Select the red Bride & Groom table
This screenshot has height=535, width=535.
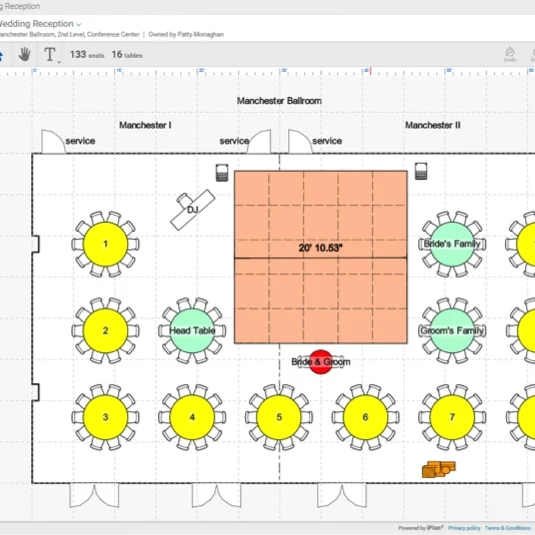tap(321, 362)
